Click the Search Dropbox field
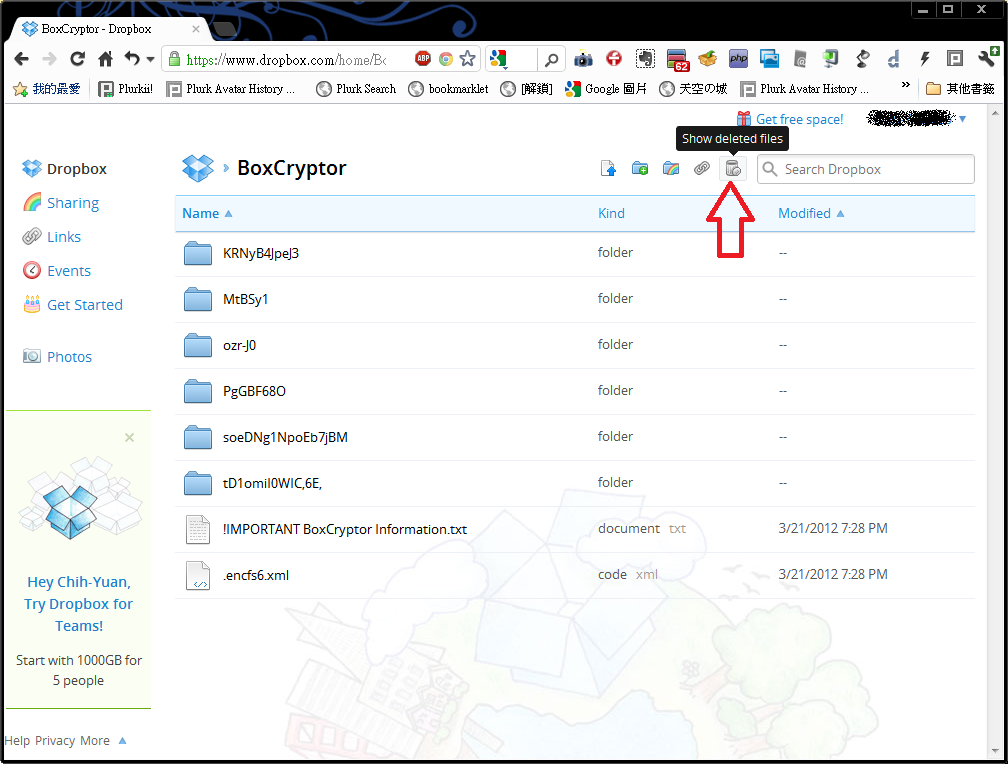 tap(866, 169)
